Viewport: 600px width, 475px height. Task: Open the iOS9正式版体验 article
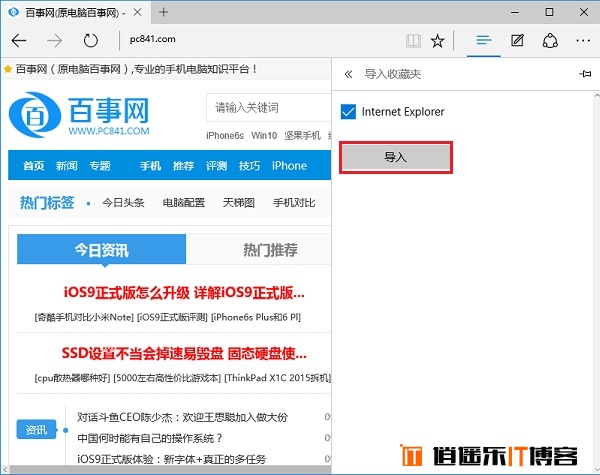(171, 459)
